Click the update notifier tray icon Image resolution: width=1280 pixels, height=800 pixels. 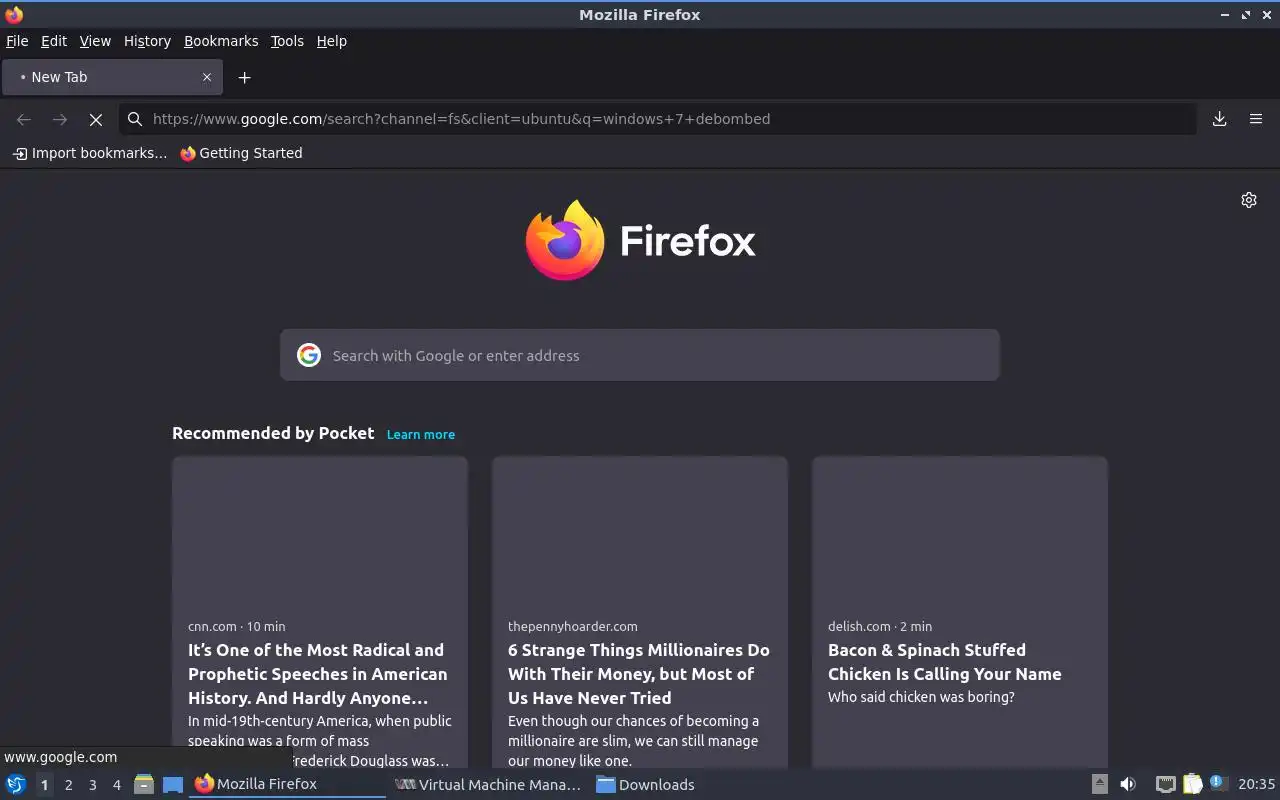point(1217,783)
